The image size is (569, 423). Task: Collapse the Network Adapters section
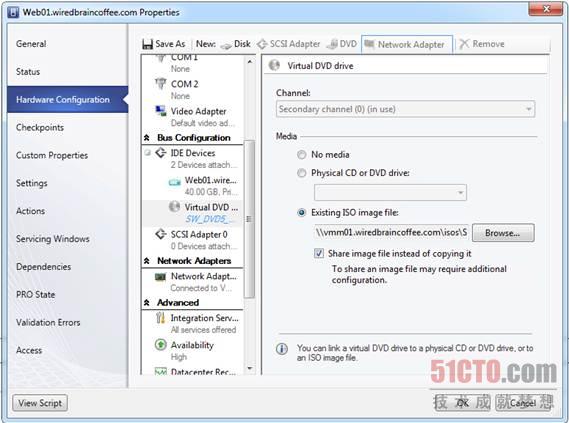147,261
